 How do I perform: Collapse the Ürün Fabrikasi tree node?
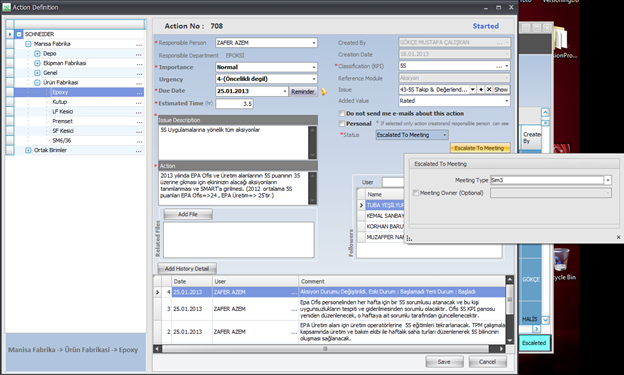(37, 83)
